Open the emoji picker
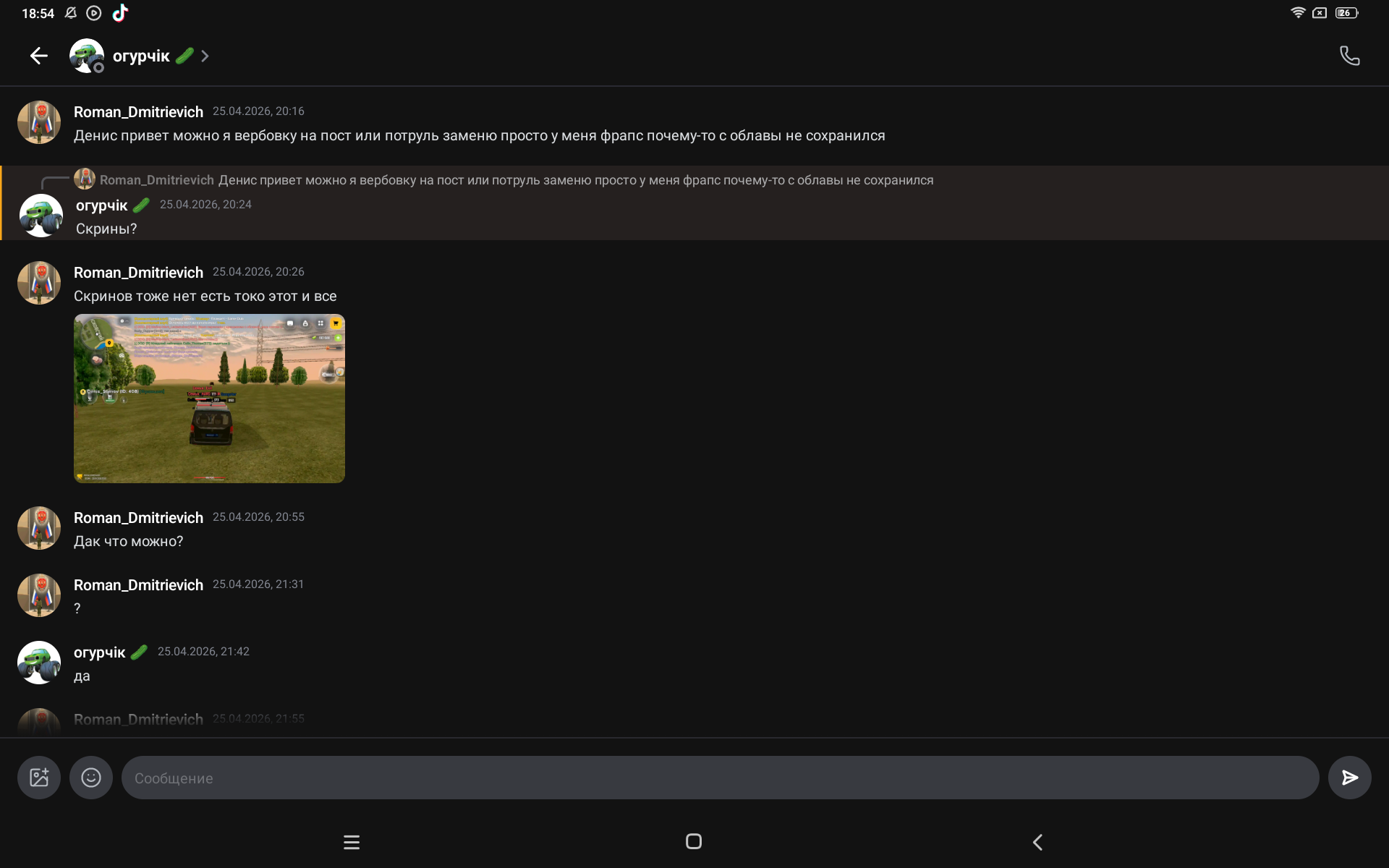Viewport: 1389px width, 868px height. coord(91,778)
